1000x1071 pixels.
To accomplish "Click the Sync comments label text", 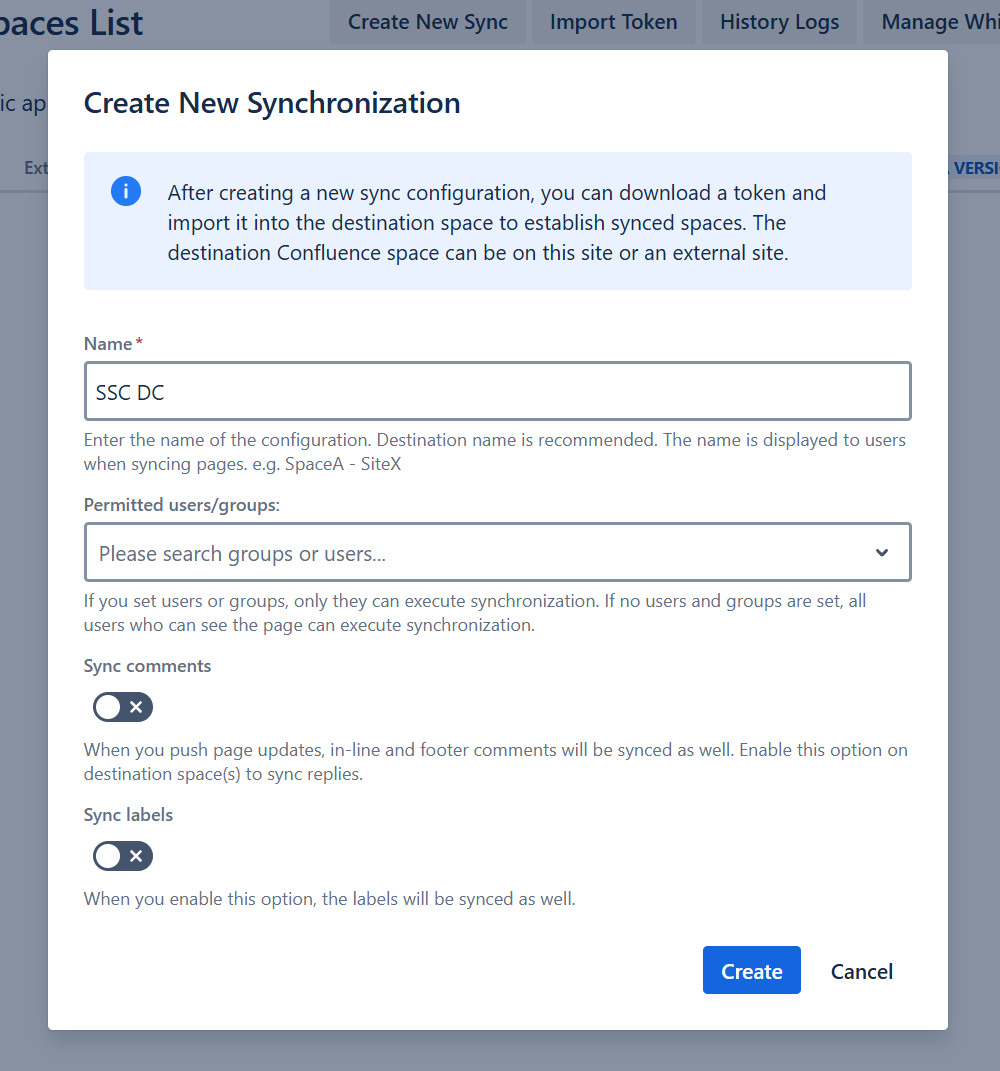I will [147, 666].
